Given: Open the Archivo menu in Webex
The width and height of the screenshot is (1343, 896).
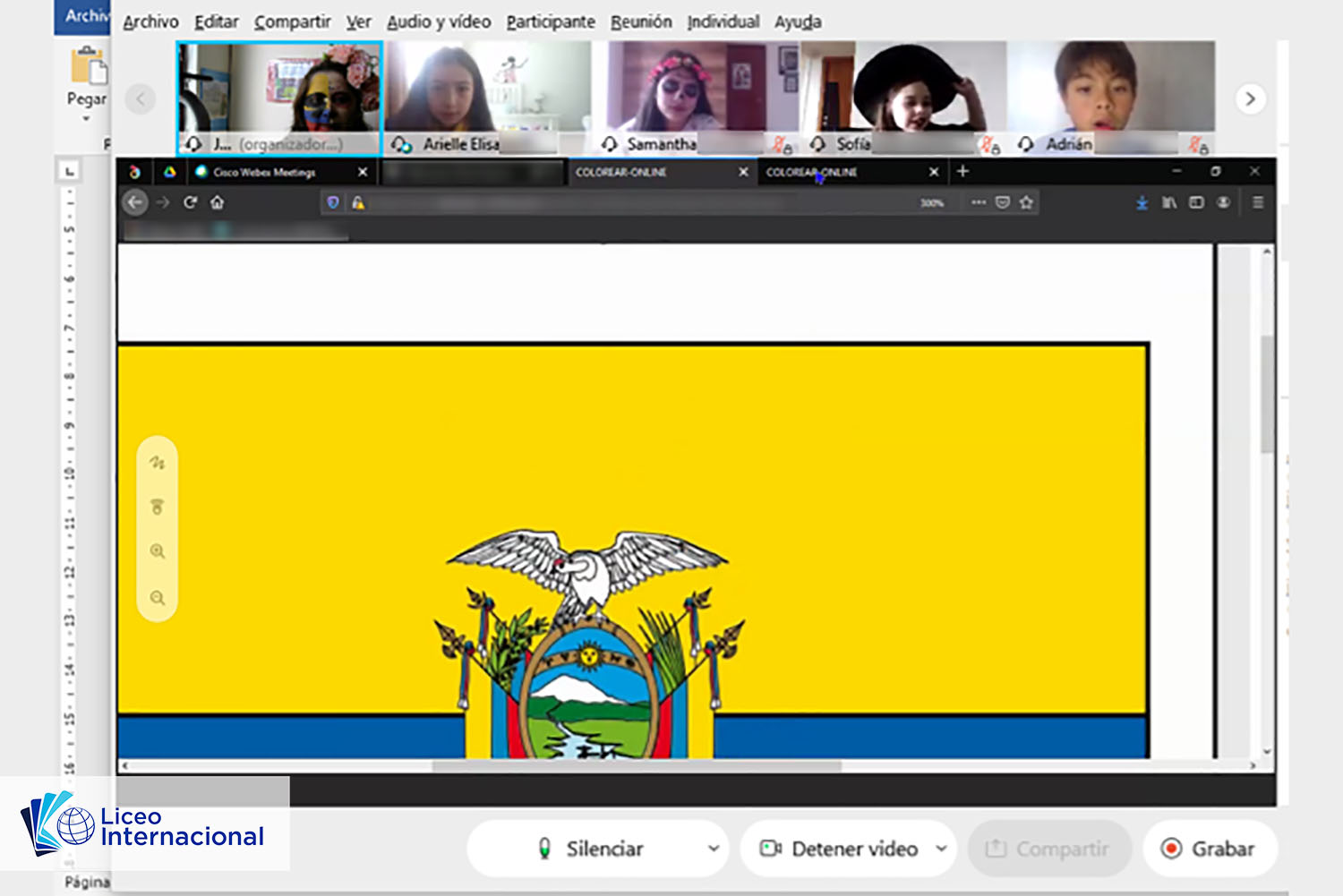Looking at the screenshot, I should click(x=150, y=21).
